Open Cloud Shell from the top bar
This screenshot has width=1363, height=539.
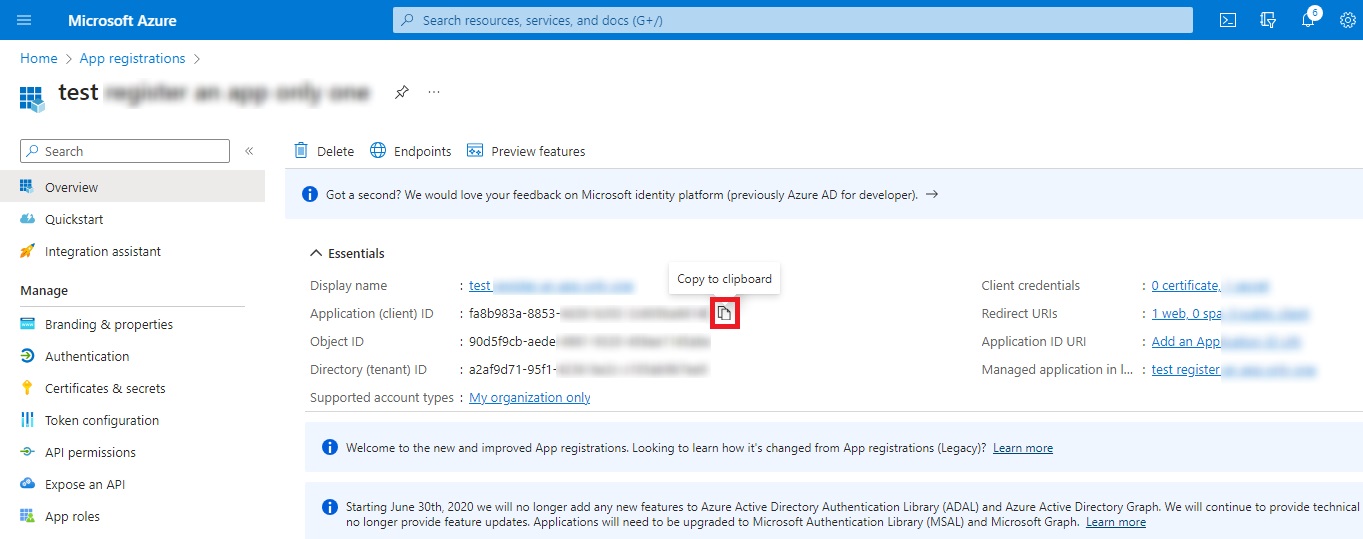tap(1228, 20)
